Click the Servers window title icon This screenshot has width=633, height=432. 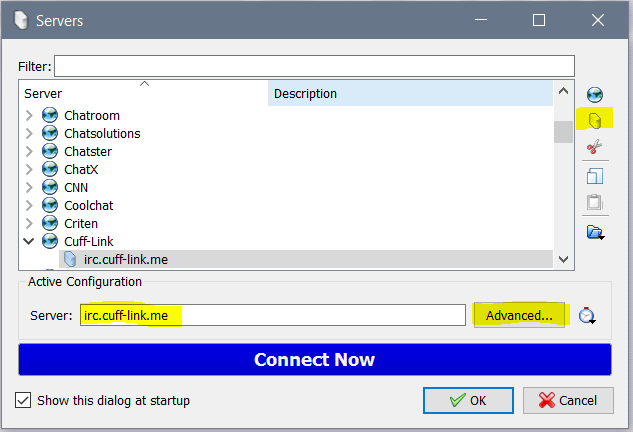click(21, 20)
